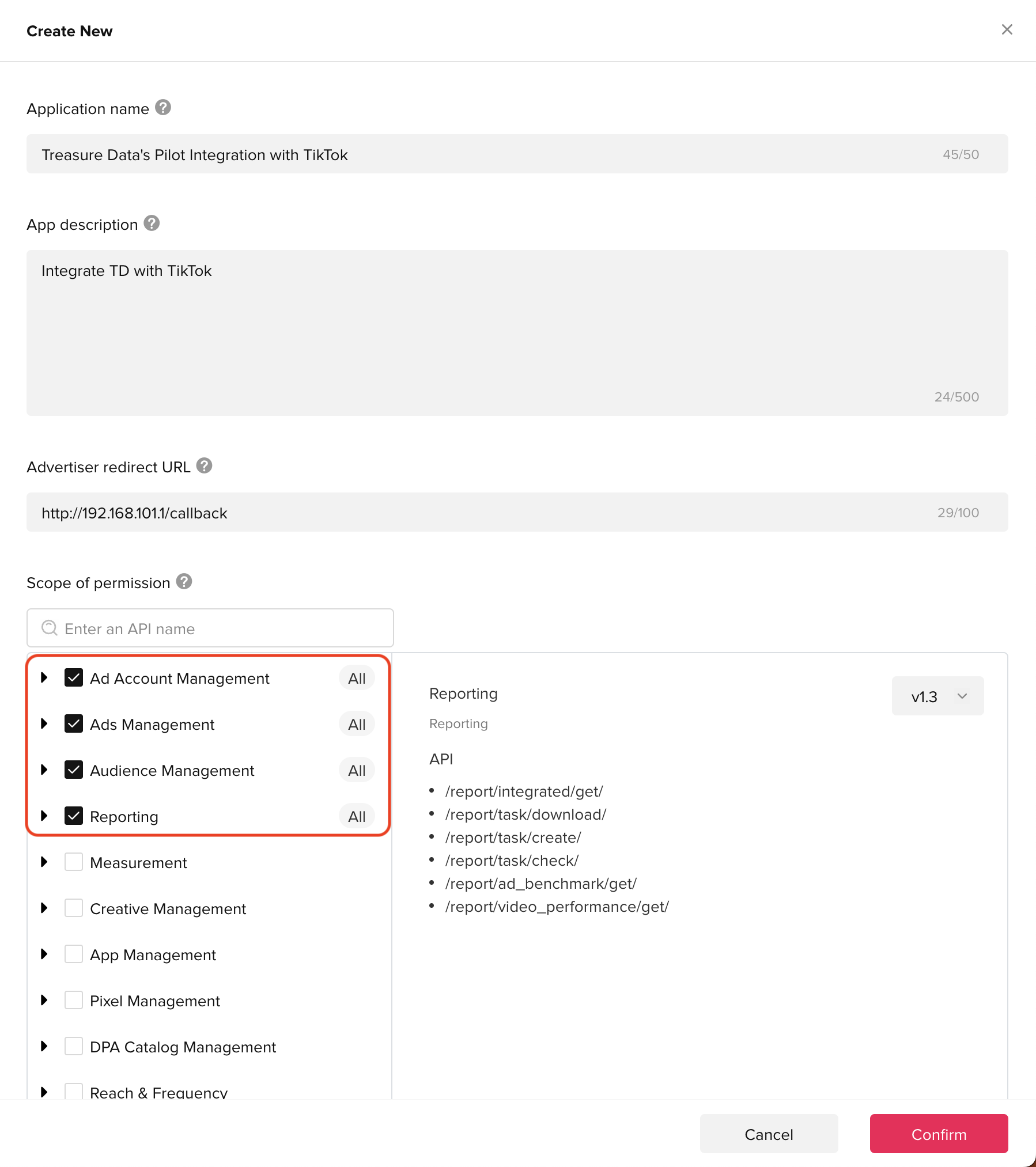Click the Confirm button

coord(939,1134)
